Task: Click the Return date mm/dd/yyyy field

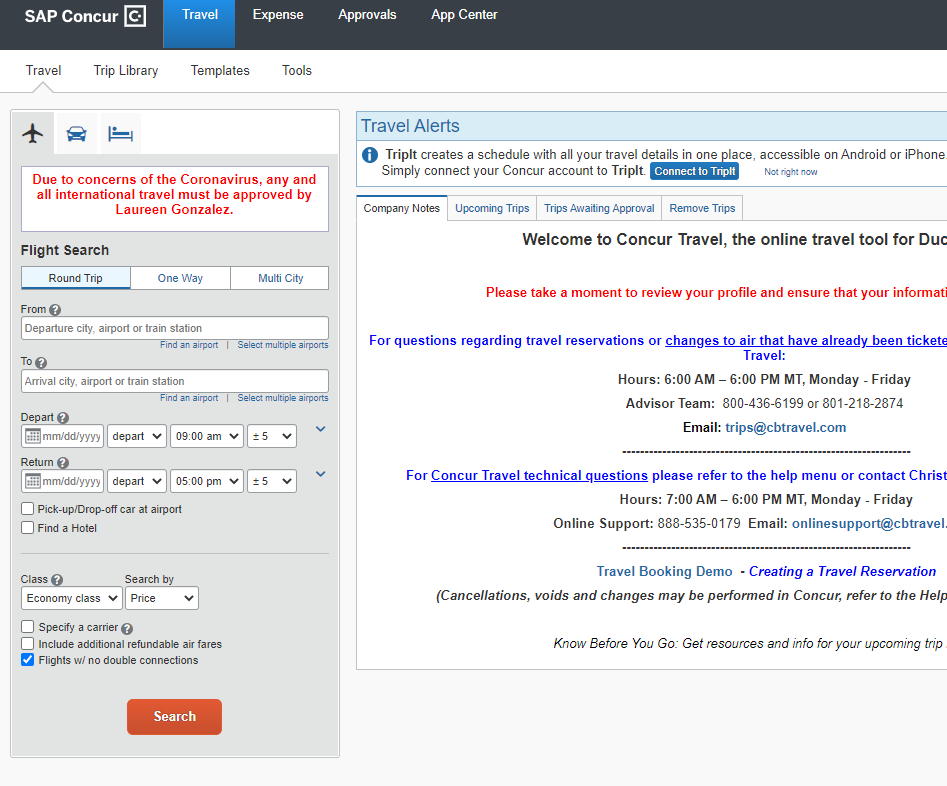Action: pyautogui.click(x=71, y=482)
